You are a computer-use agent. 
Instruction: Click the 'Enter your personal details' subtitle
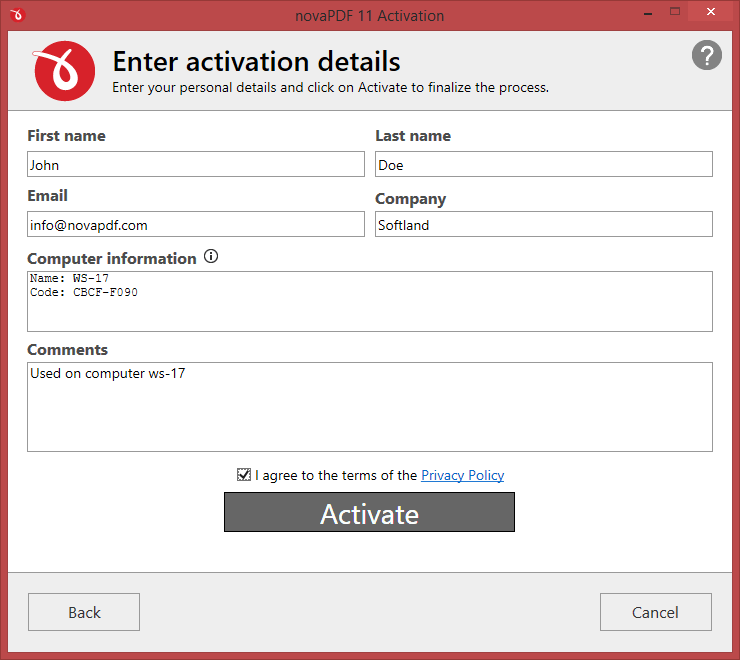330,88
